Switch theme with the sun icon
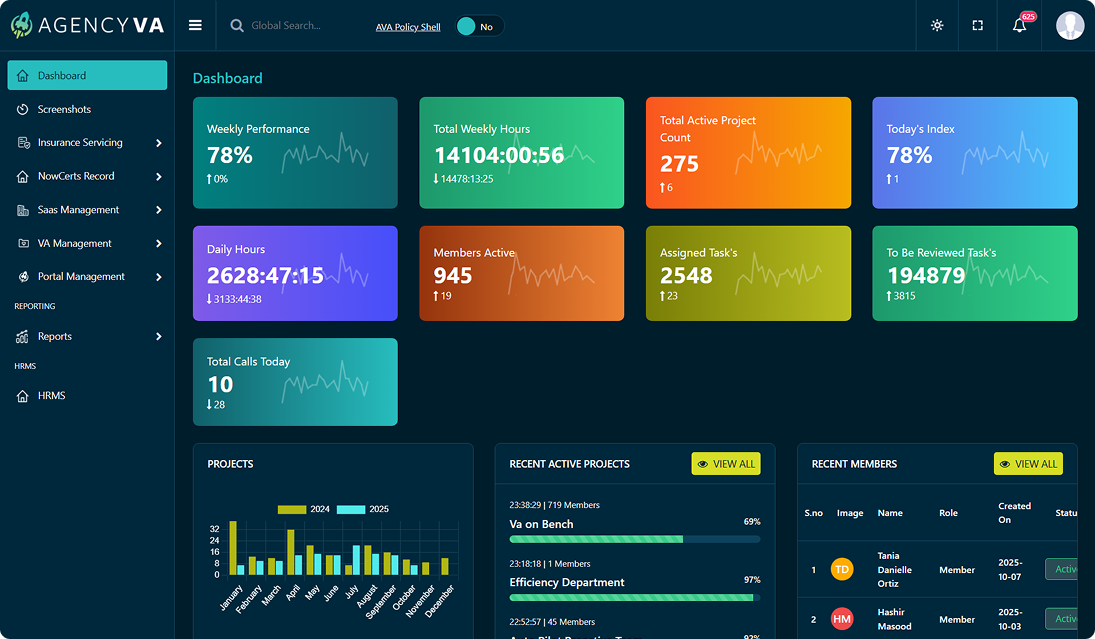Screen dimensions: 1095x639 (937, 26)
